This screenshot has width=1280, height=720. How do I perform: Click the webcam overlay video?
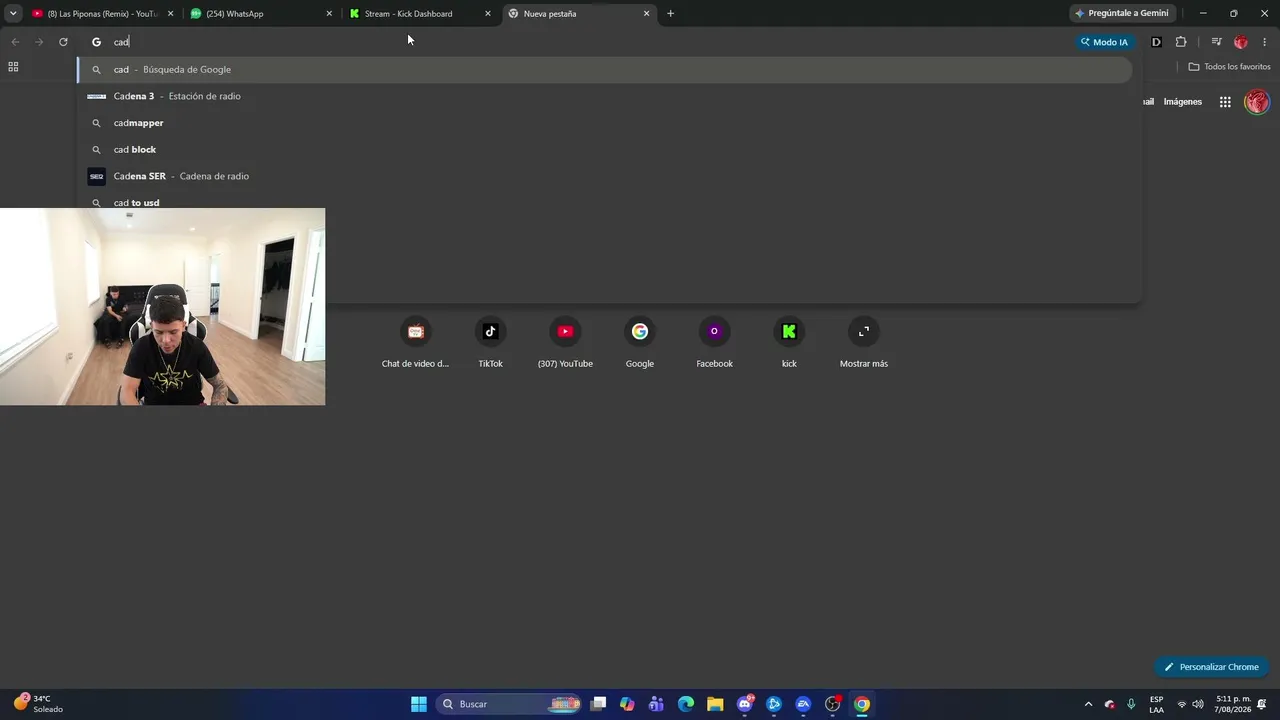162,307
